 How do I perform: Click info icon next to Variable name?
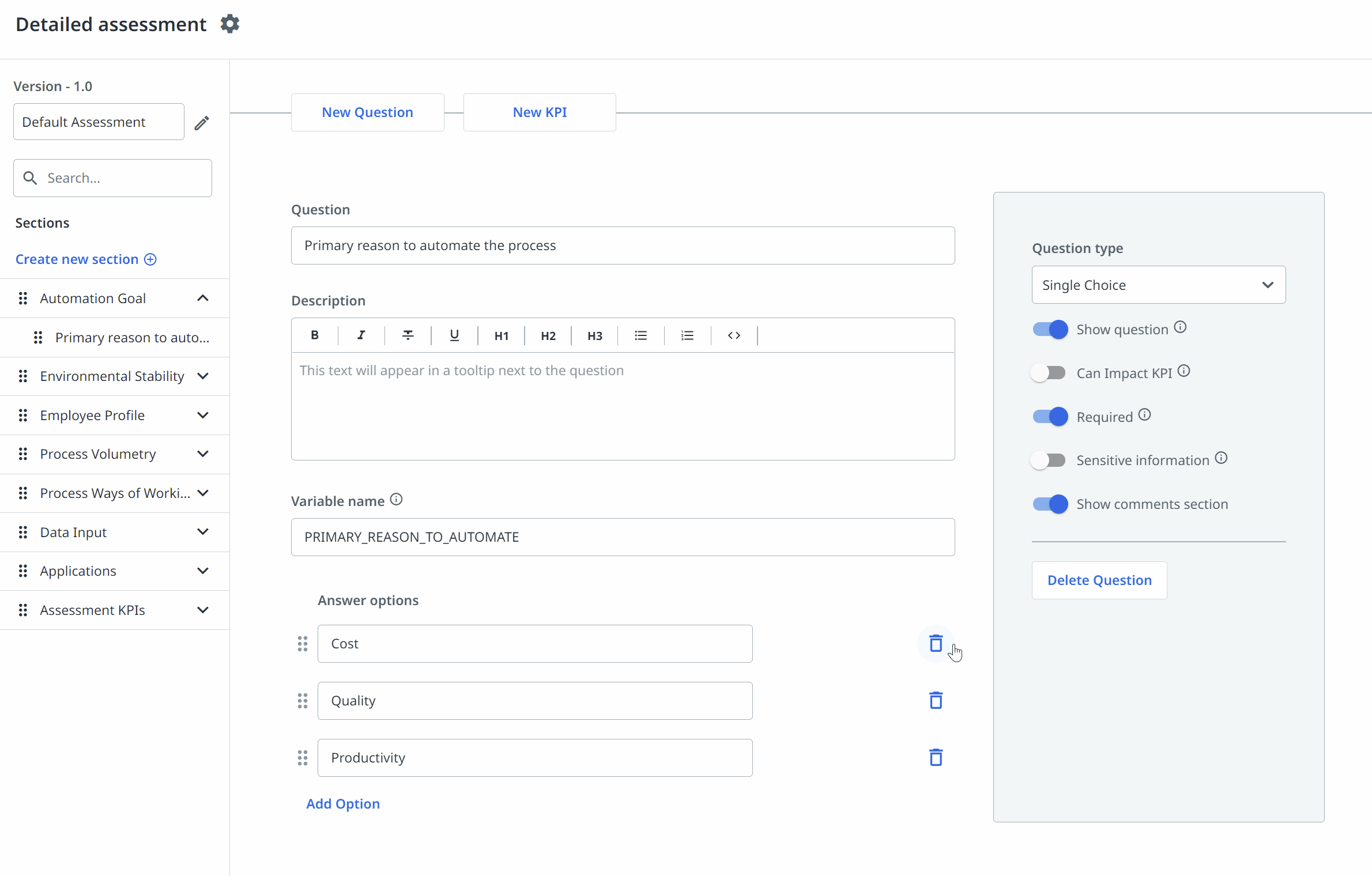[x=396, y=500]
